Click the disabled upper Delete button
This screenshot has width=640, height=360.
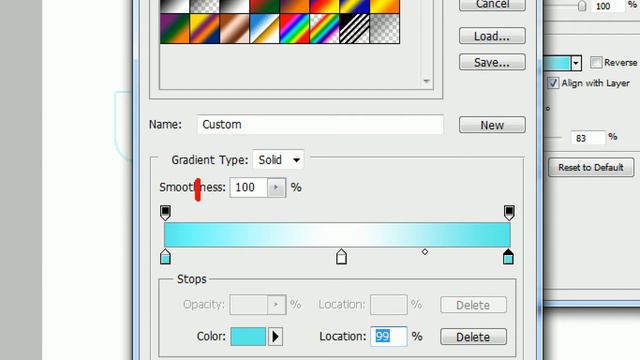pyautogui.click(x=473, y=305)
